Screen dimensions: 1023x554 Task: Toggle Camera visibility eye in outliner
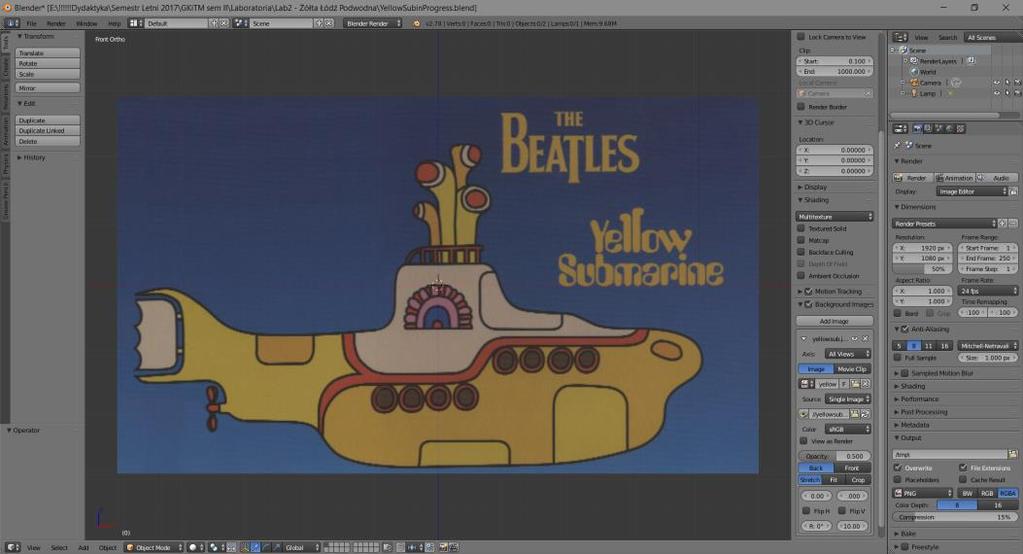tap(996, 83)
